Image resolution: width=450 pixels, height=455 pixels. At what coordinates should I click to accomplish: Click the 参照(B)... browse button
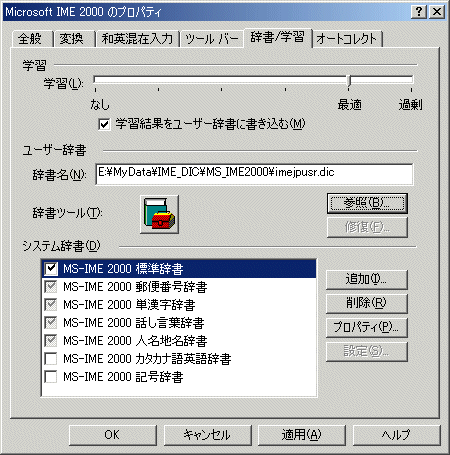[367, 203]
